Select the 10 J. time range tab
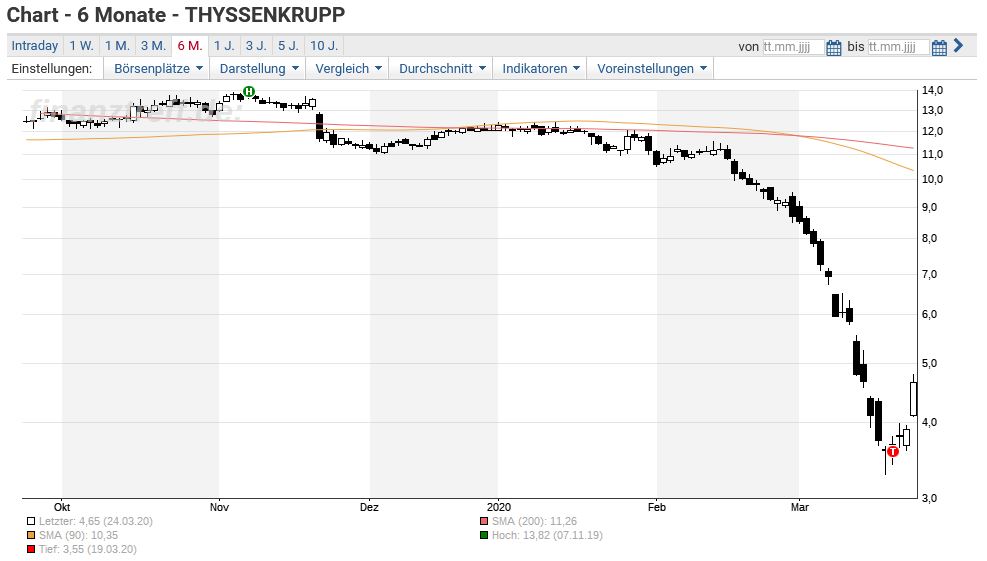Image resolution: width=987 pixels, height=561 pixels. coord(324,46)
